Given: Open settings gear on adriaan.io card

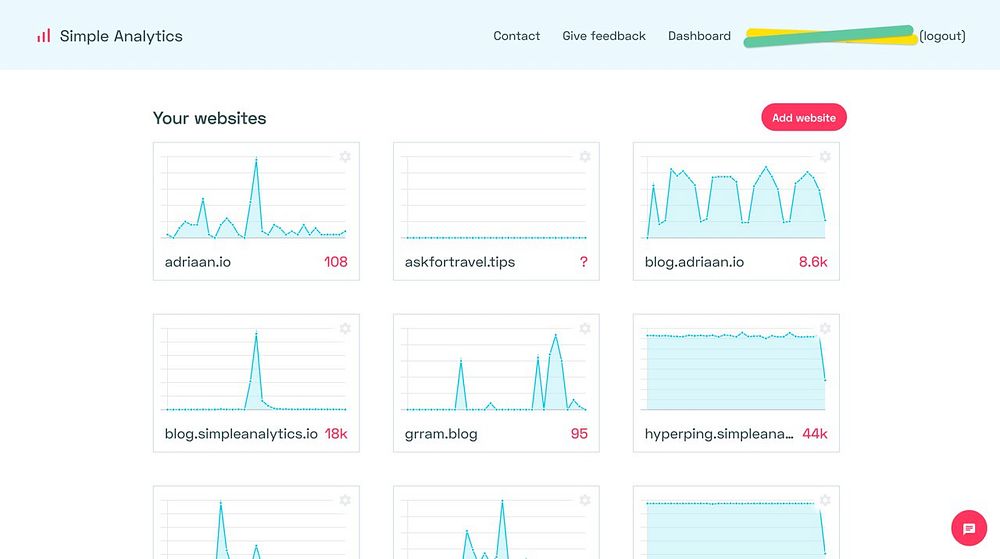Looking at the screenshot, I should point(345,157).
